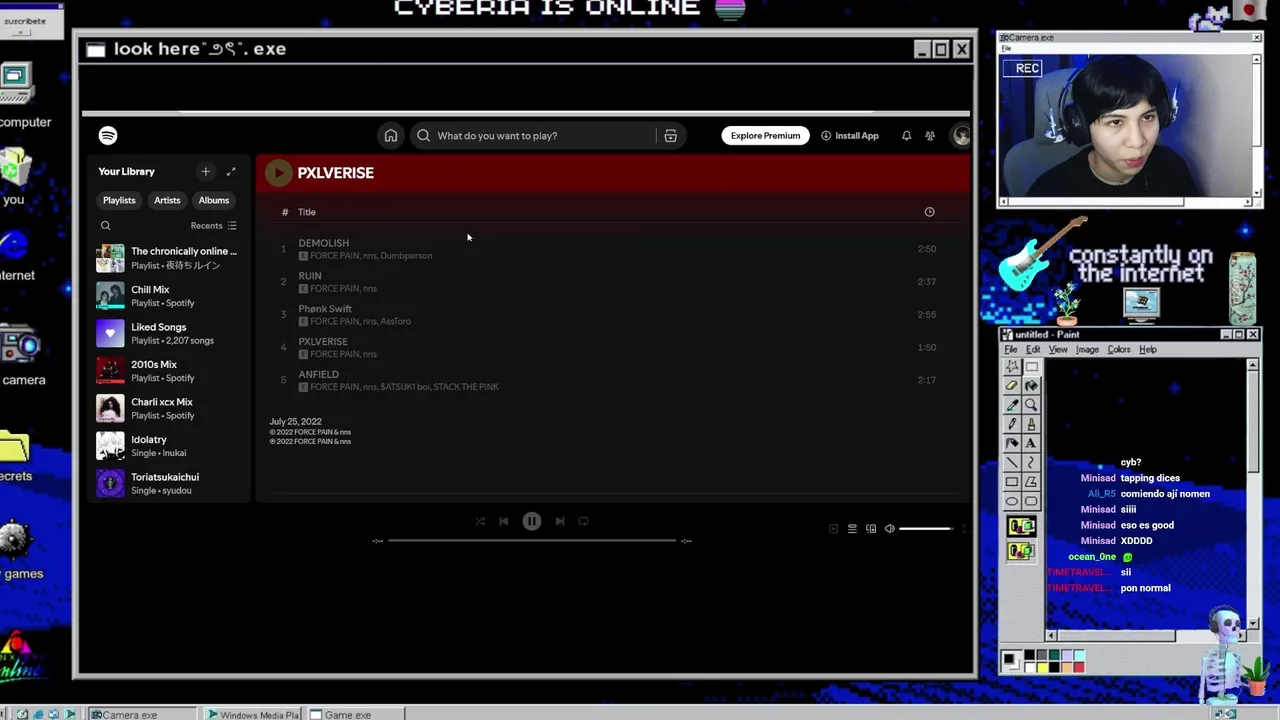This screenshot has height=720, width=1280.
Task: Open the Help menu in Paint
Action: coord(1147,349)
